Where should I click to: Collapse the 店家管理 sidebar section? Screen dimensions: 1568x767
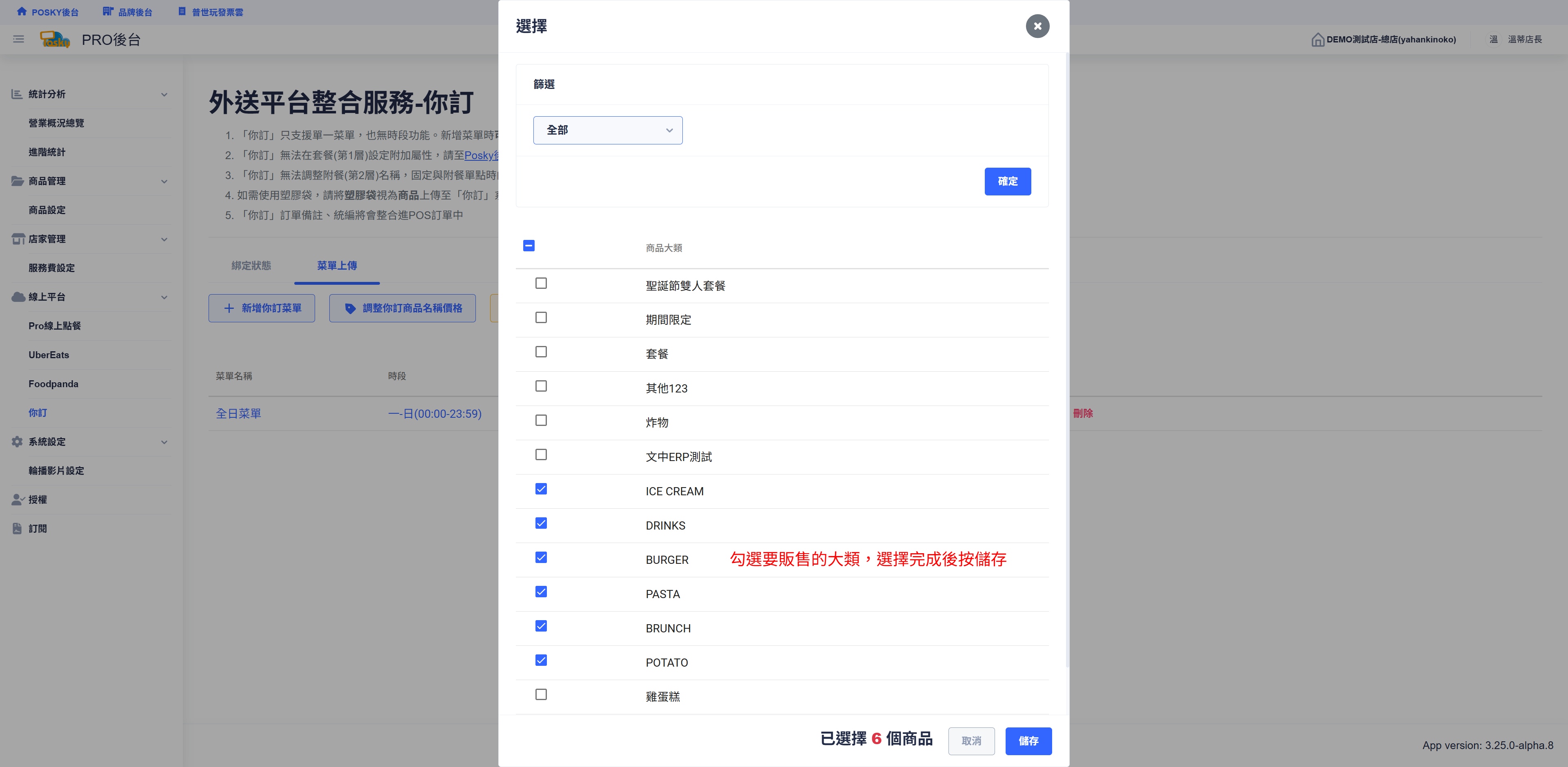pyautogui.click(x=164, y=239)
